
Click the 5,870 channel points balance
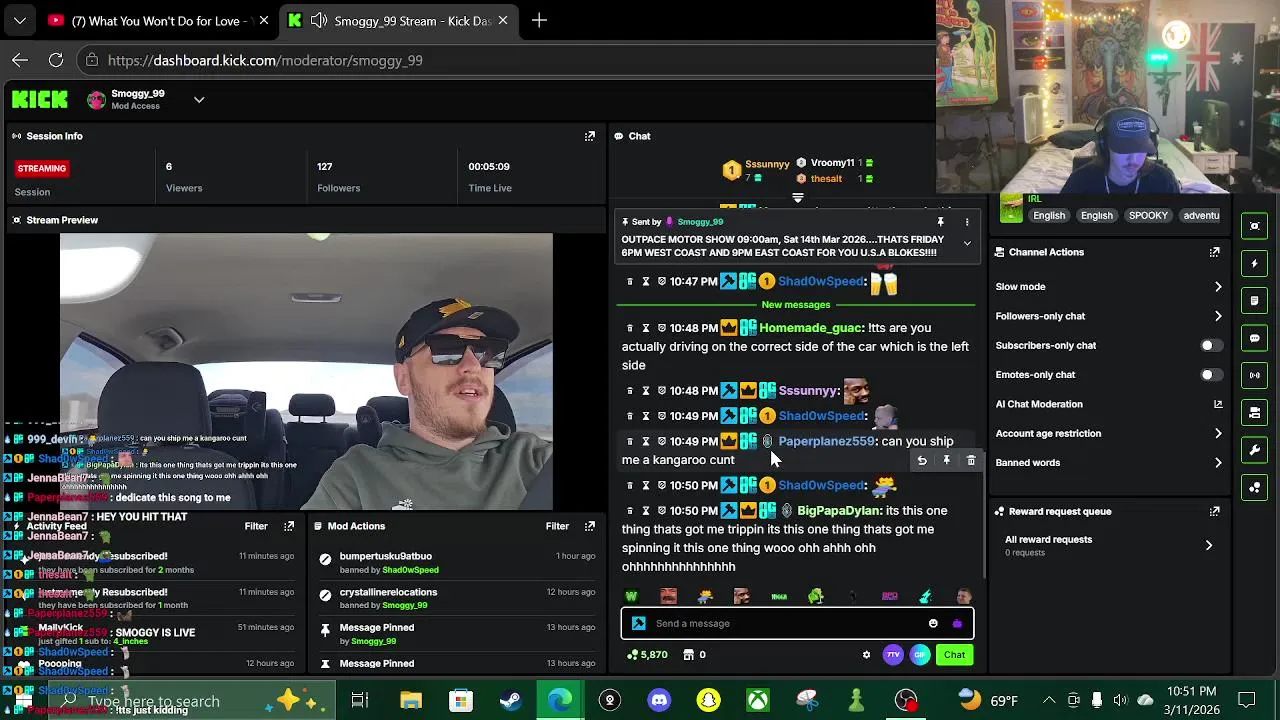[647, 655]
